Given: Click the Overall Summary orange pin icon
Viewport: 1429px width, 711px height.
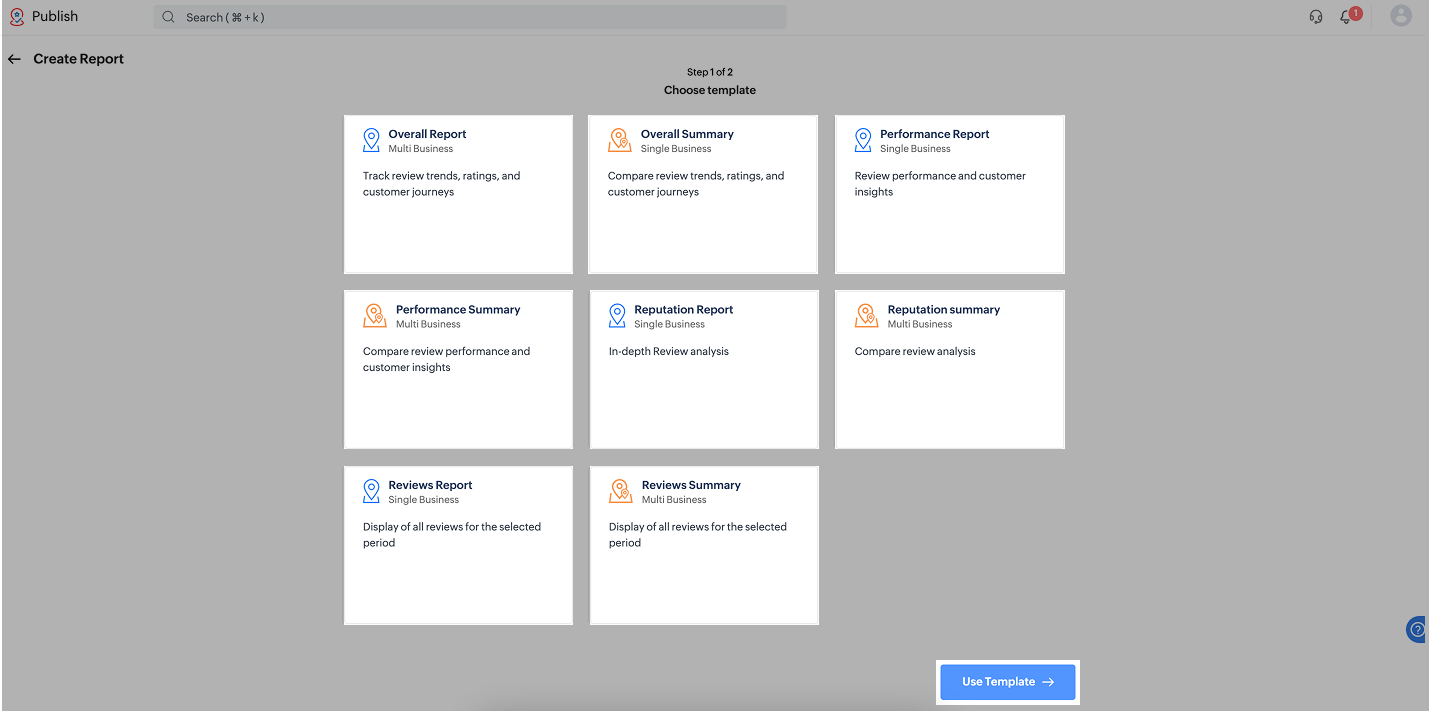Looking at the screenshot, I should (x=620, y=140).
